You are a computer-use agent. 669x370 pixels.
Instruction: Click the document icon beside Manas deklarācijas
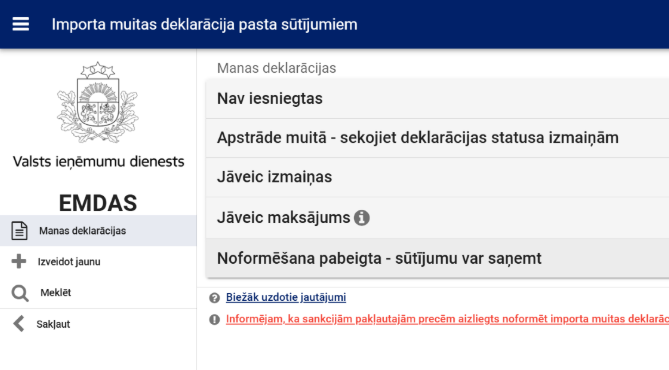[19, 231]
